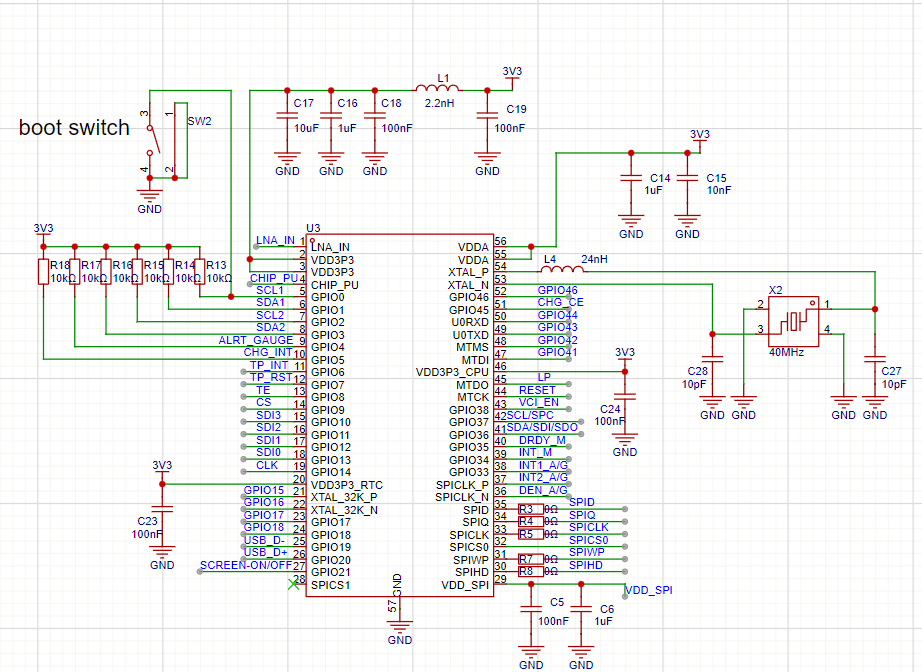Screen dimensions: 922x672
Task: Select the GND symbol under the boot switch
Action: coord(149,200)
